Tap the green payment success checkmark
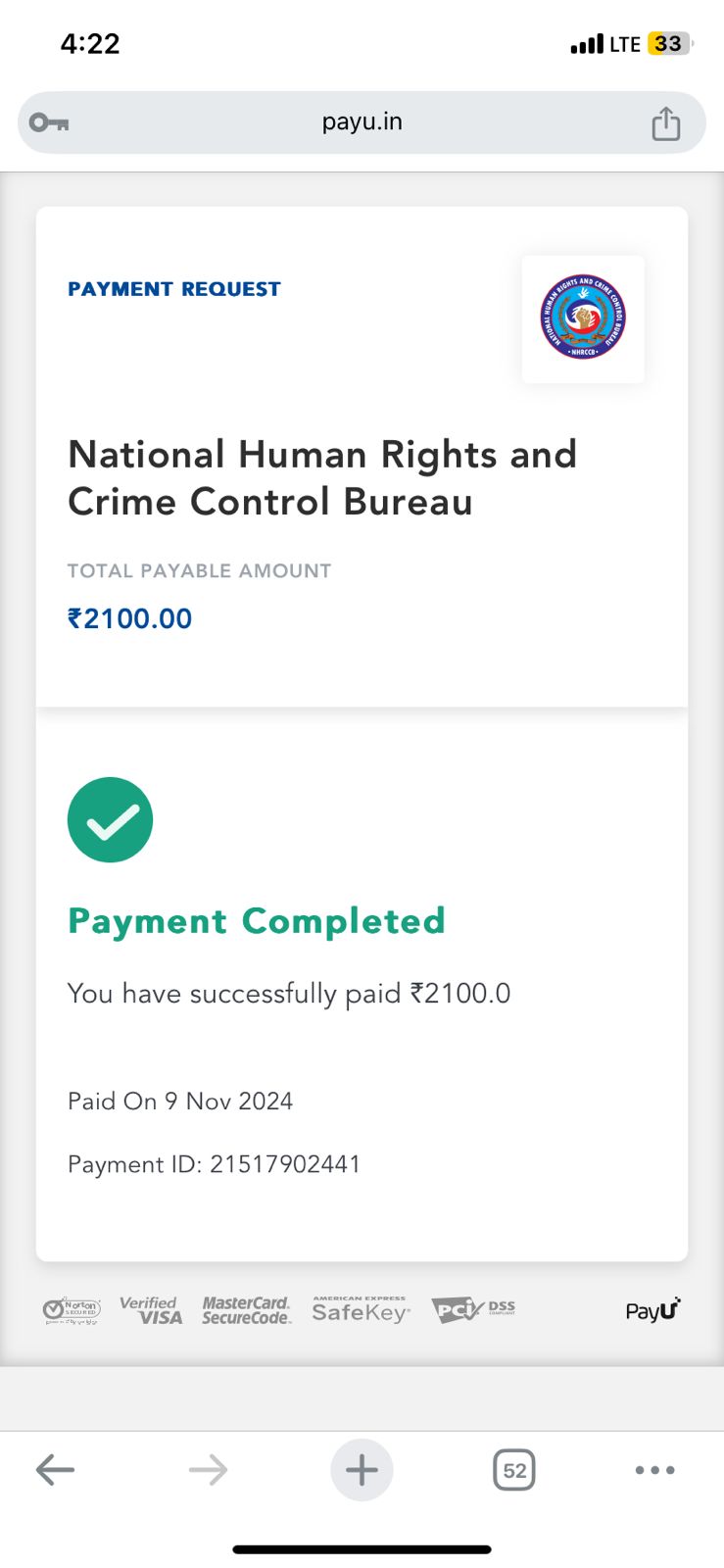Image resolution: width=724 pixels, height=1568 pixels. (110, 820)
